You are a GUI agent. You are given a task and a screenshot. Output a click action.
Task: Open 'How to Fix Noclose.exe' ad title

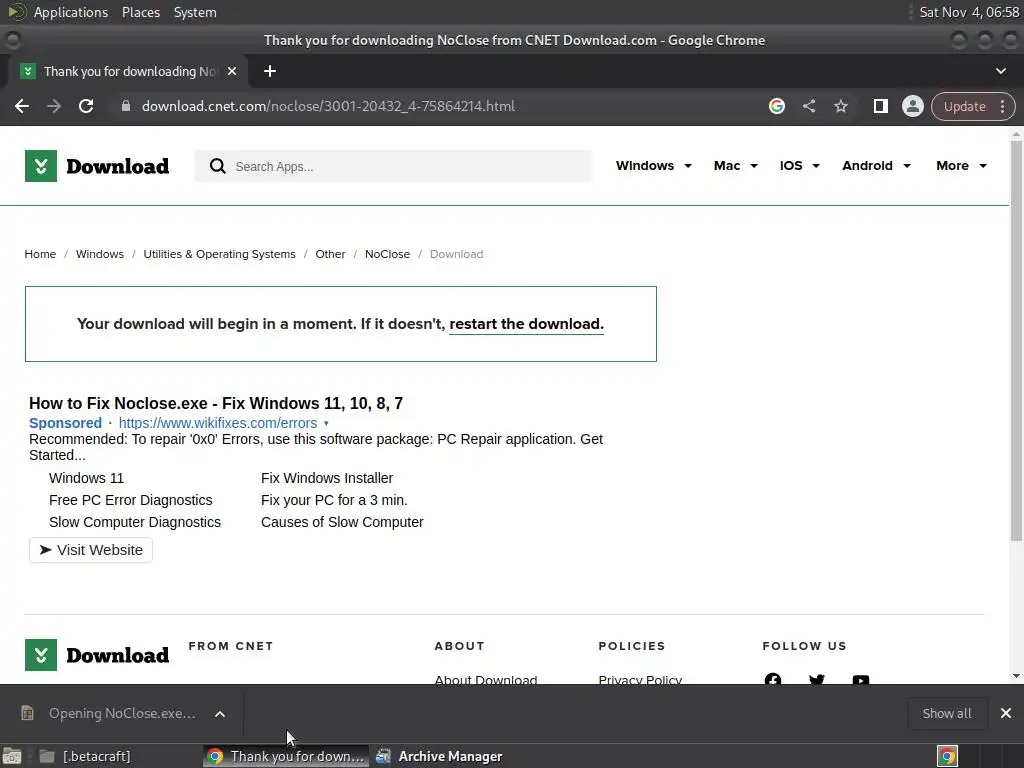[x=216, y=404]
